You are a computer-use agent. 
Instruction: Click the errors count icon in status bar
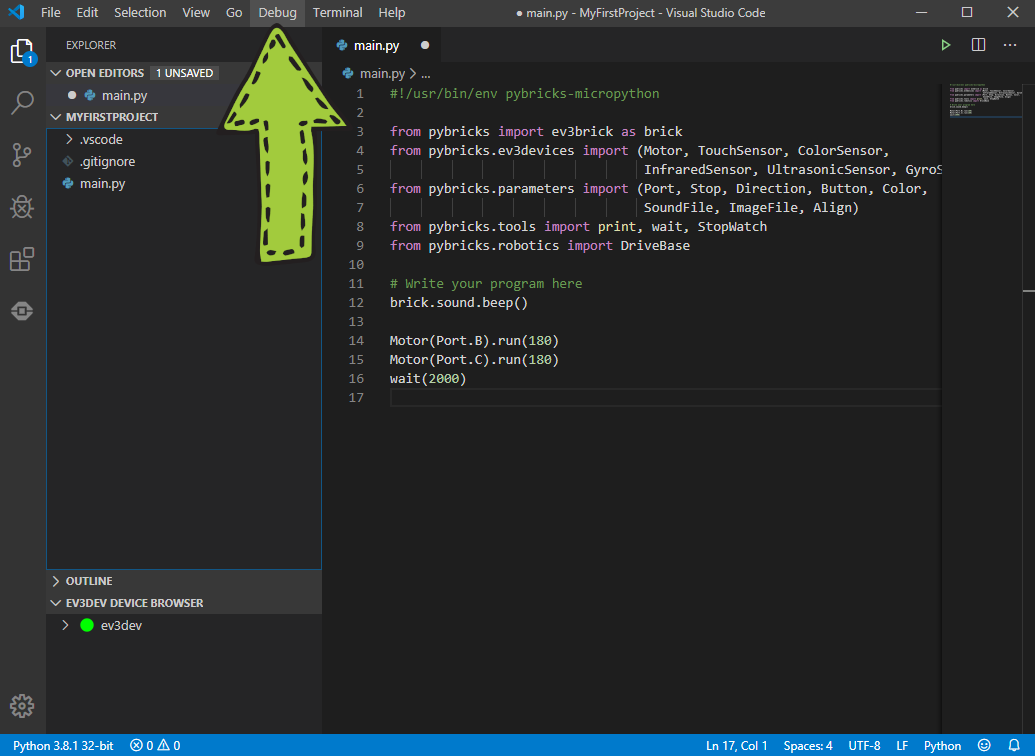136,745
